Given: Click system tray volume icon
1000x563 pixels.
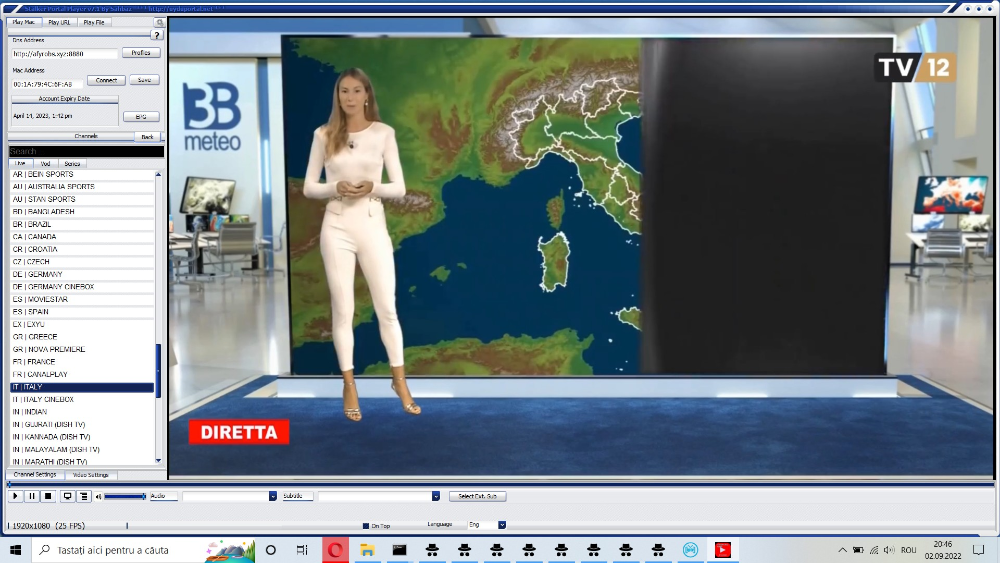Looking at the screenshot, I should click(x=889, y=550).
